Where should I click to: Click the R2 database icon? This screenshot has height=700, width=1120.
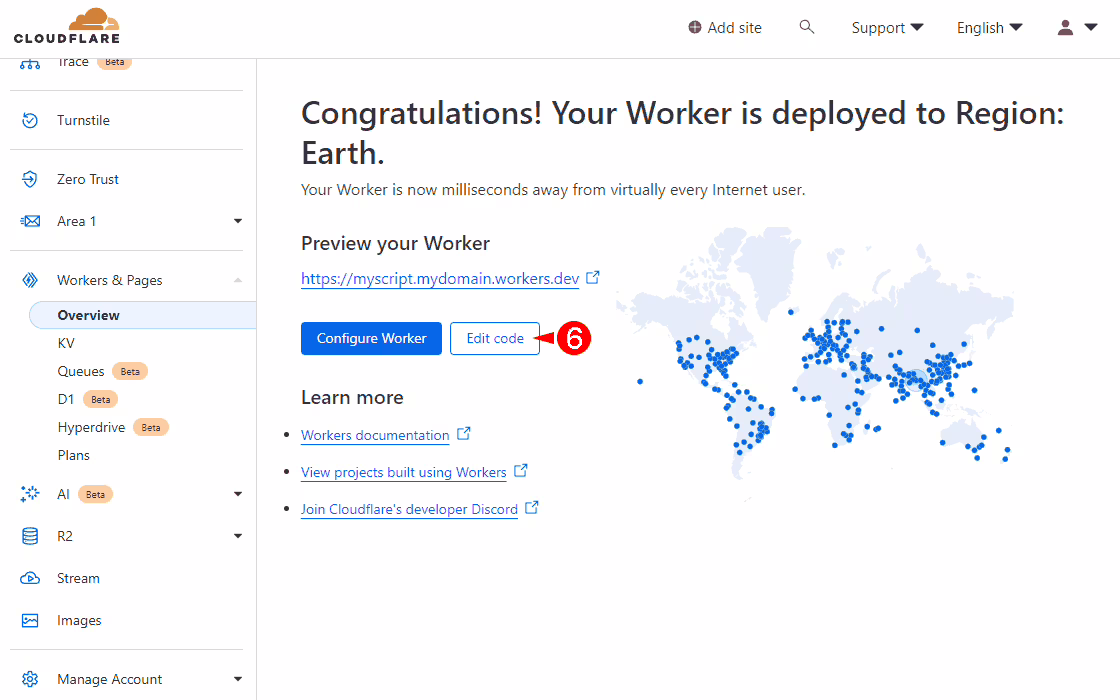[30, 536]
